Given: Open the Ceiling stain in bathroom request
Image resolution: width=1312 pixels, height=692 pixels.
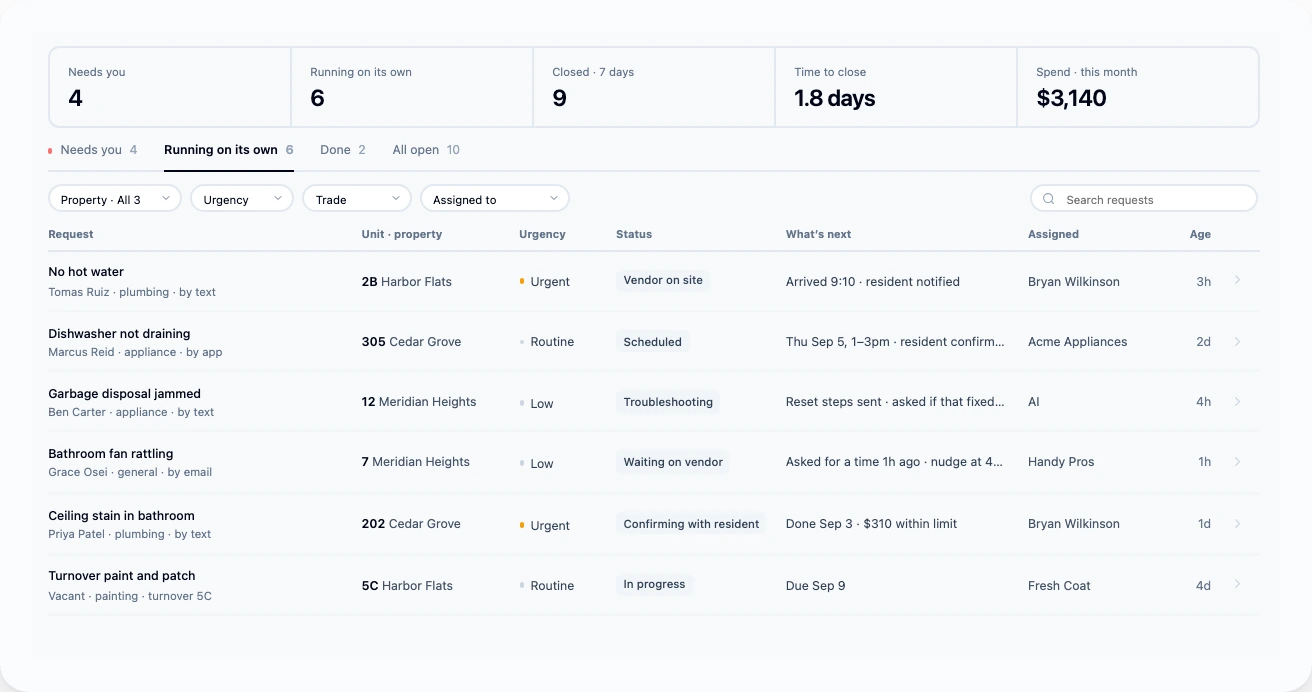Looking at the screenshot, I should (654, 523).
